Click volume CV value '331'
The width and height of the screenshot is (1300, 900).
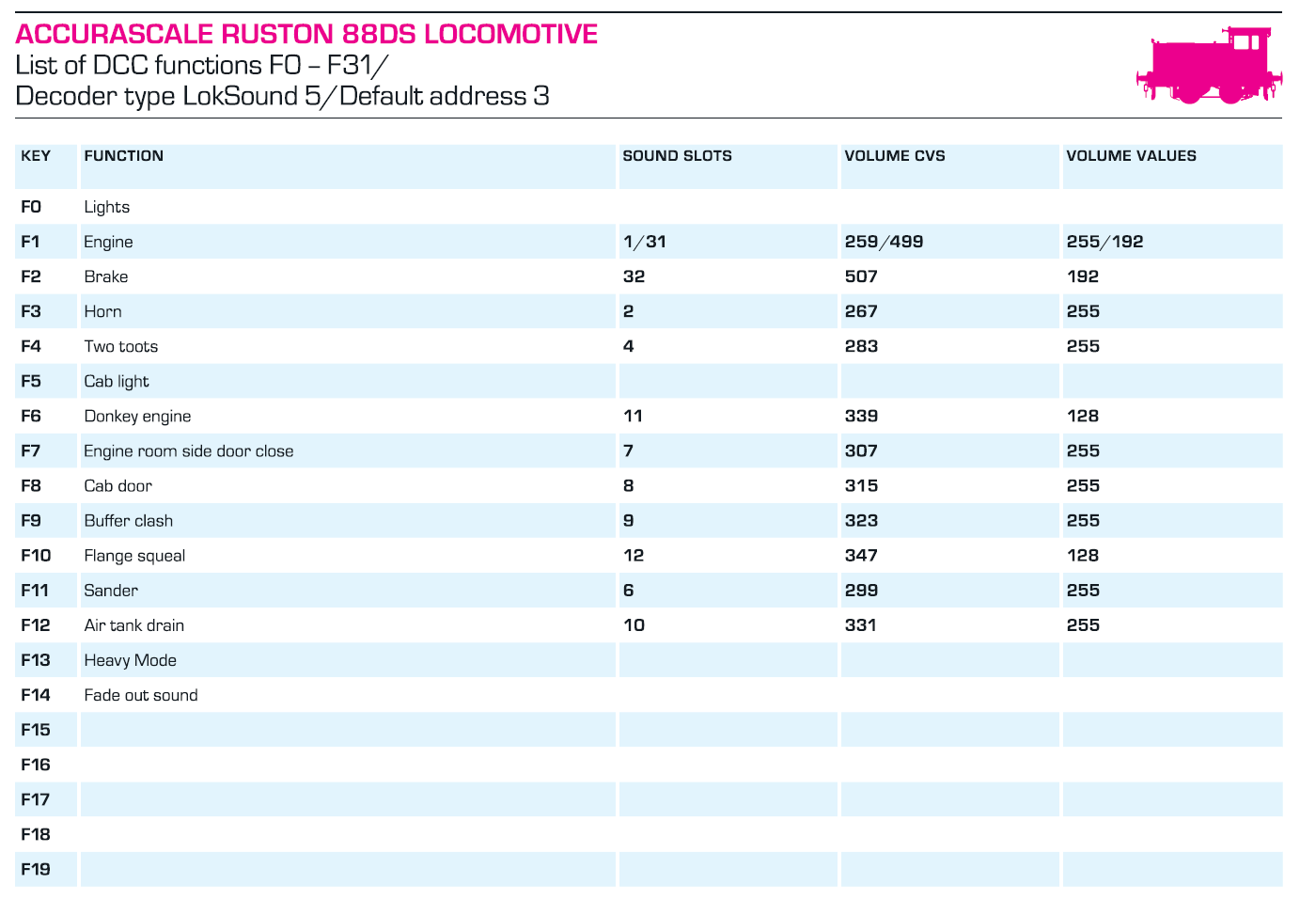click(x=861, y=626)
